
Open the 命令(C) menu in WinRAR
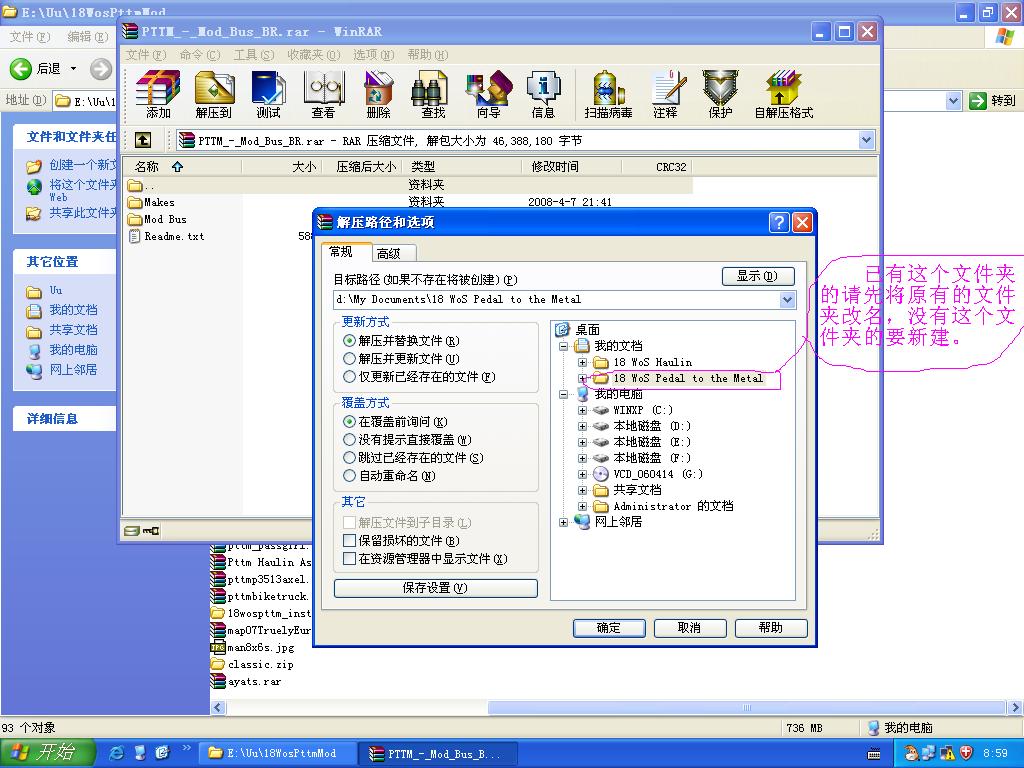pyautogui.click(x=200, y=55)
